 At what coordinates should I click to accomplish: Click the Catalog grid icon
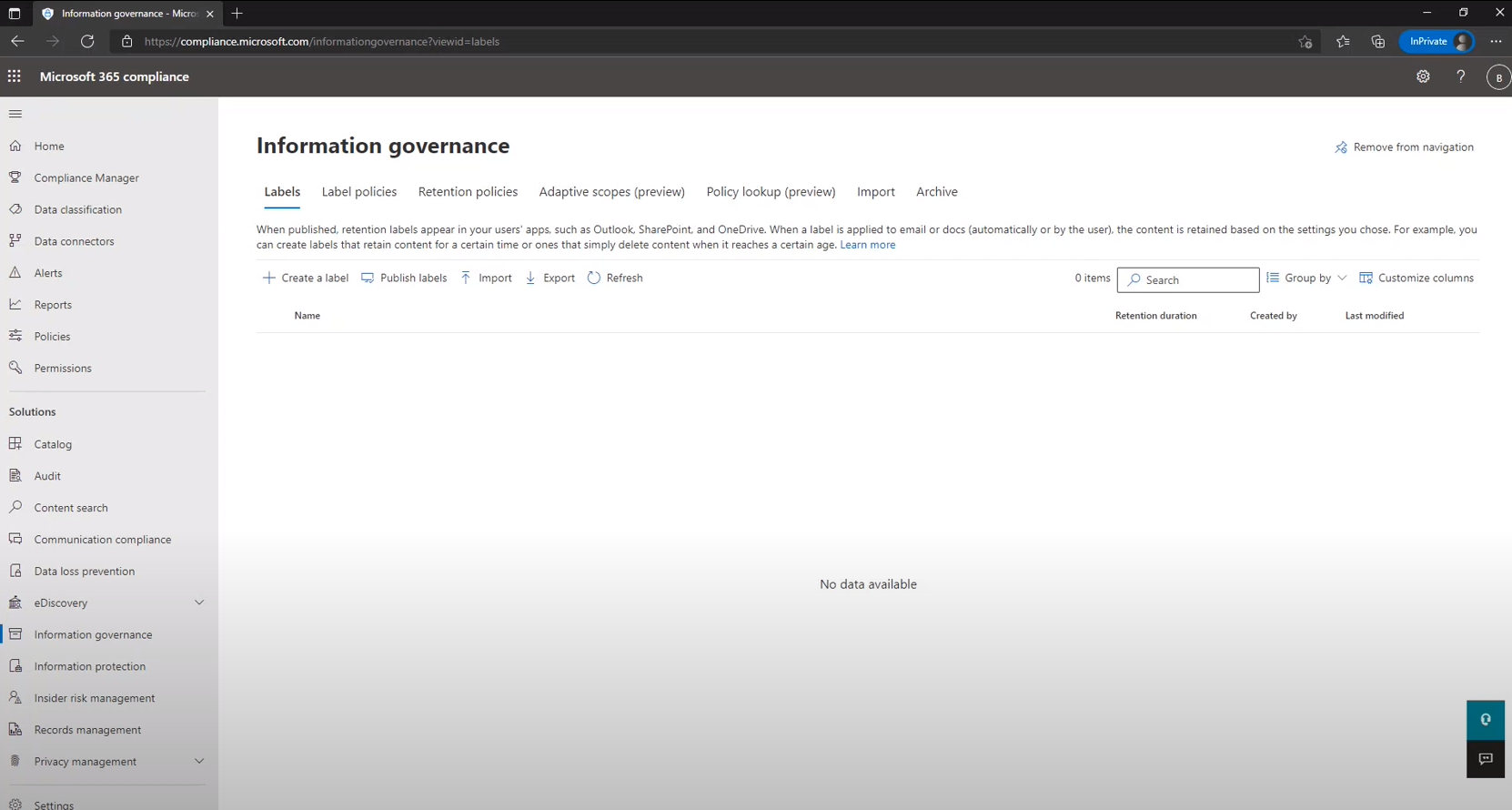point(15,444)
